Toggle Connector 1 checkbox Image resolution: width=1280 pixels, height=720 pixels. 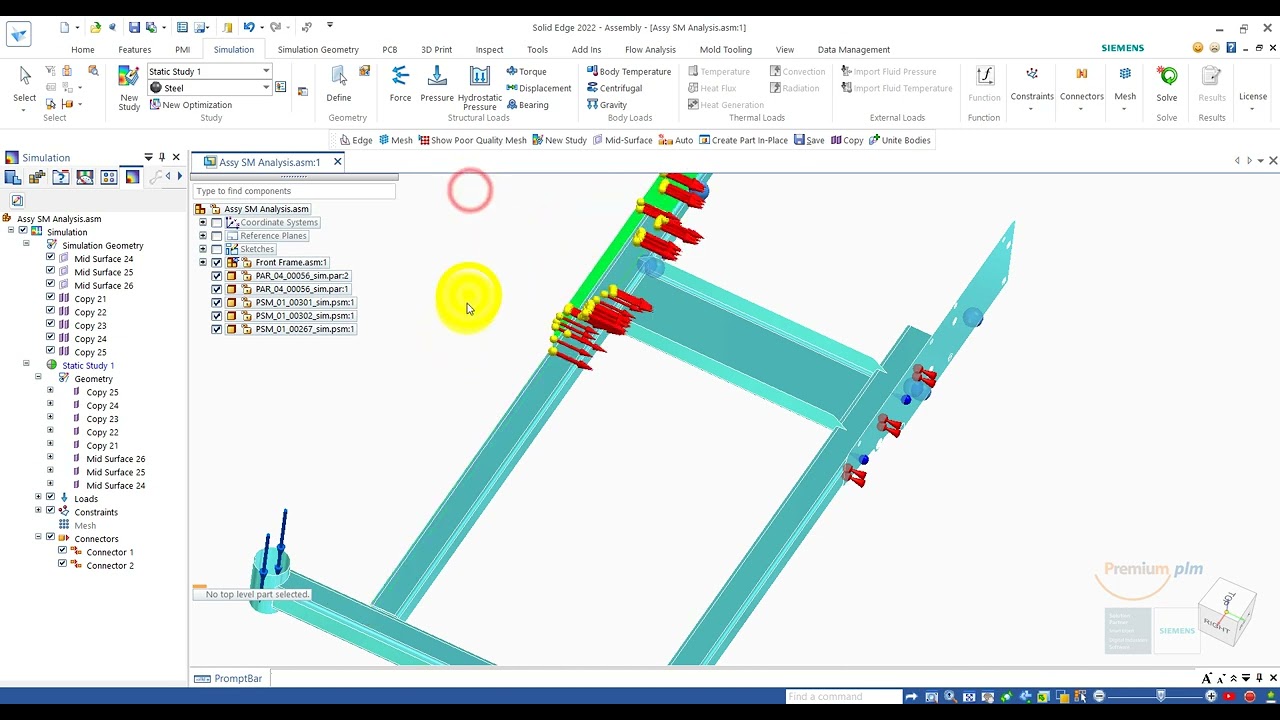(63, 551)
